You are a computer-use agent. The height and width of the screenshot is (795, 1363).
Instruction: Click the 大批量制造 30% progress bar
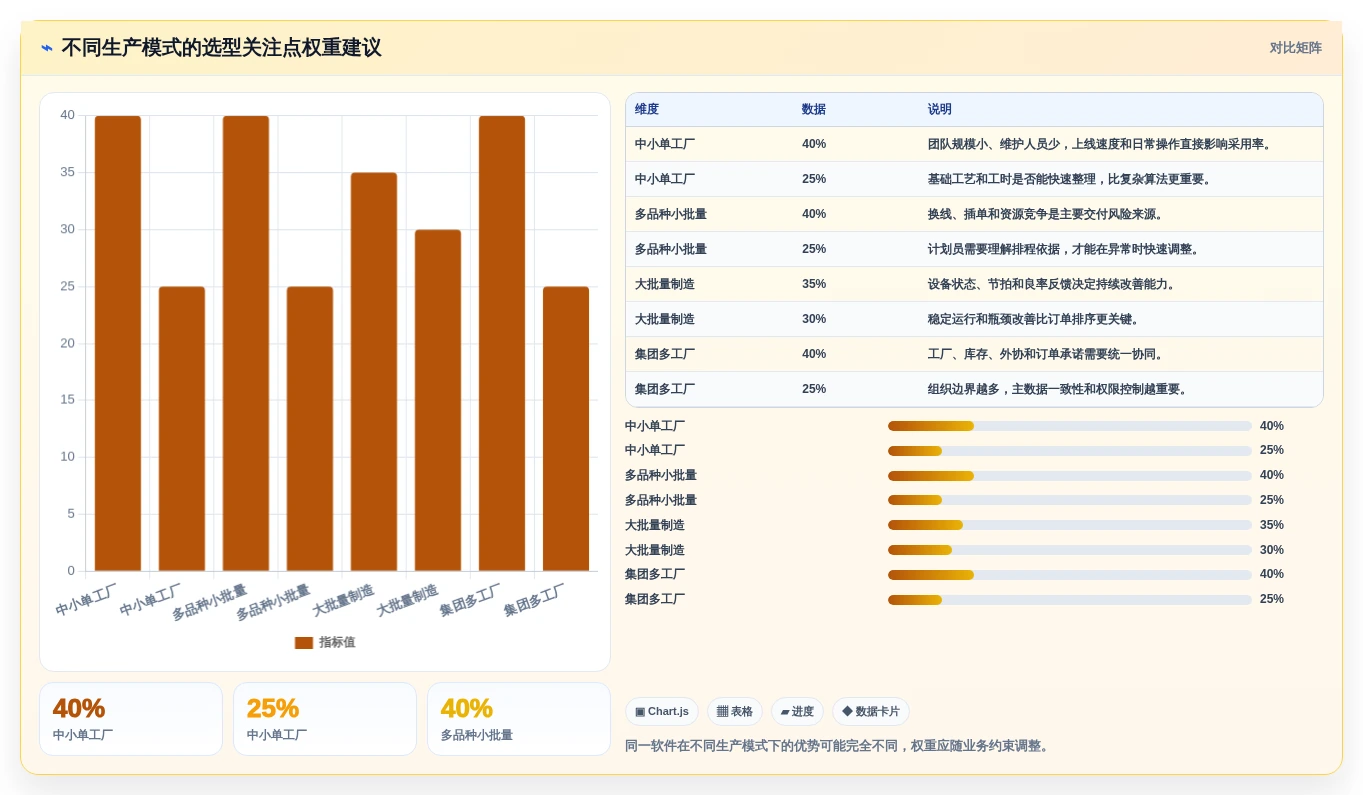click(1070, 550)
